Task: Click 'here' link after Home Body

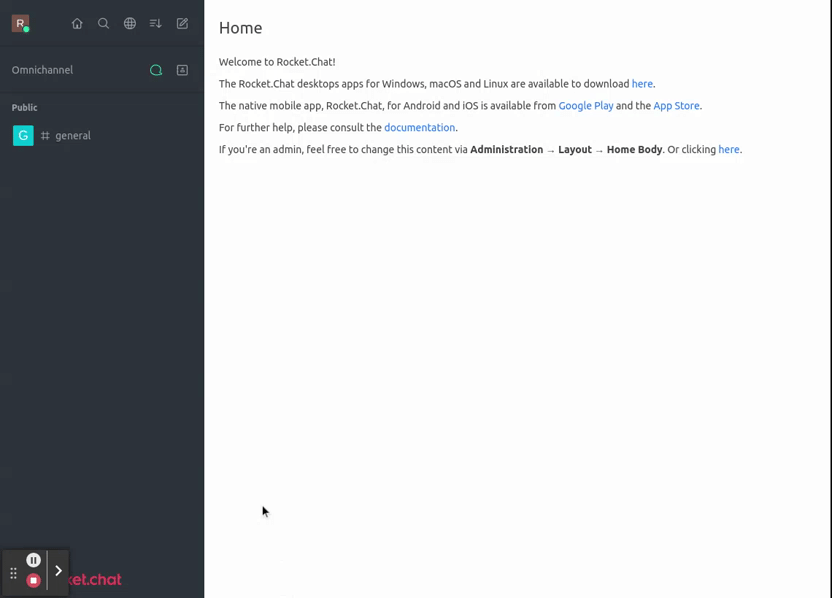Action: coord(729,150)
